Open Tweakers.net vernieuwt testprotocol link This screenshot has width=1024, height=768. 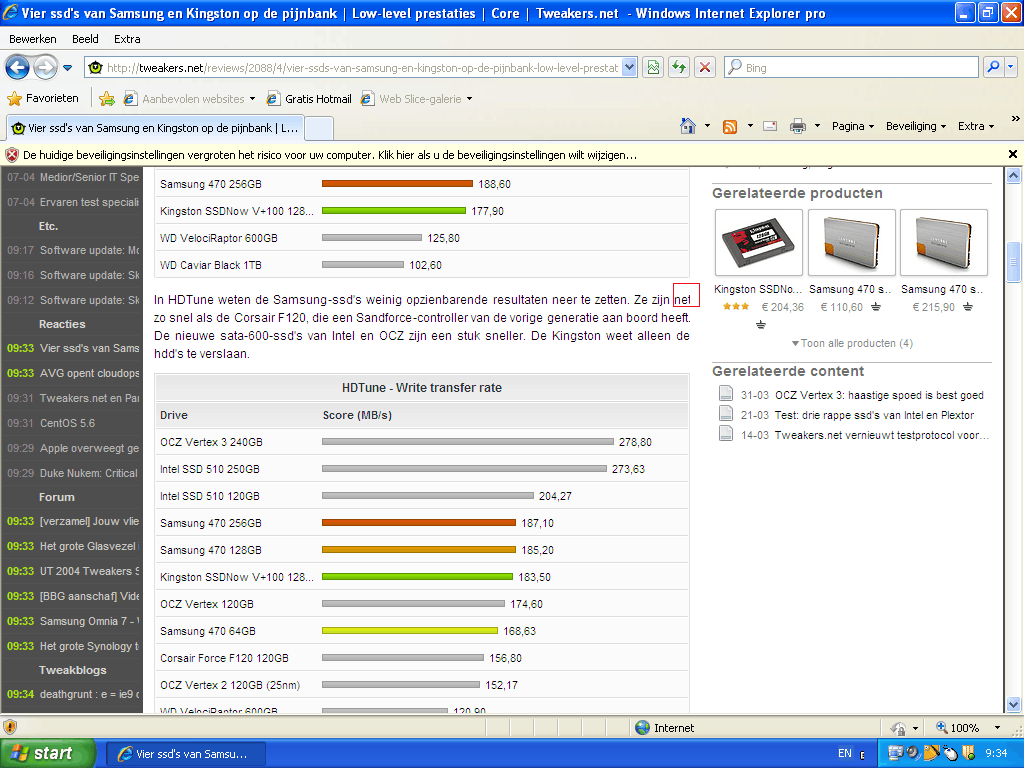882,435
